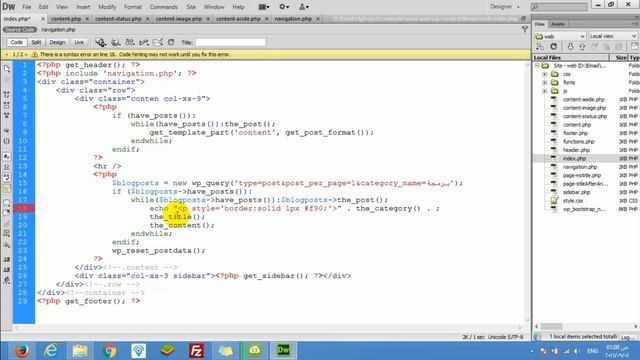Viewport: 640px width, 360px height.
Task: Open the Local view dropdown
Action: point(612,36)
